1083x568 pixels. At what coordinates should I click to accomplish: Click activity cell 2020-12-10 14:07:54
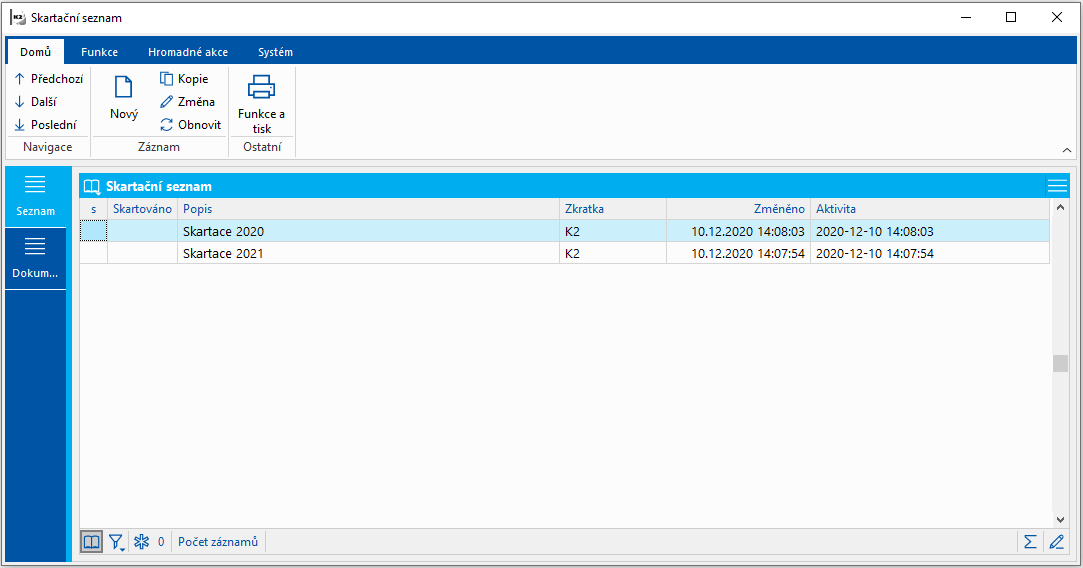click(x=930, y=253)
